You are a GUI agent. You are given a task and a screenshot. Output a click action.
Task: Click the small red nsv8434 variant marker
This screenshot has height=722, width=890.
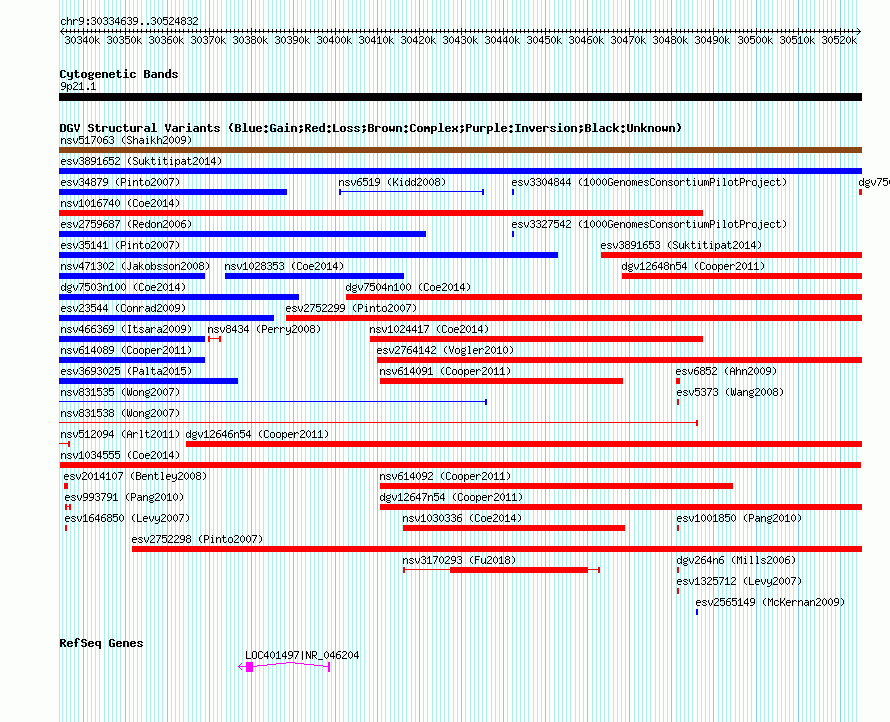click(x=215, y=339)
